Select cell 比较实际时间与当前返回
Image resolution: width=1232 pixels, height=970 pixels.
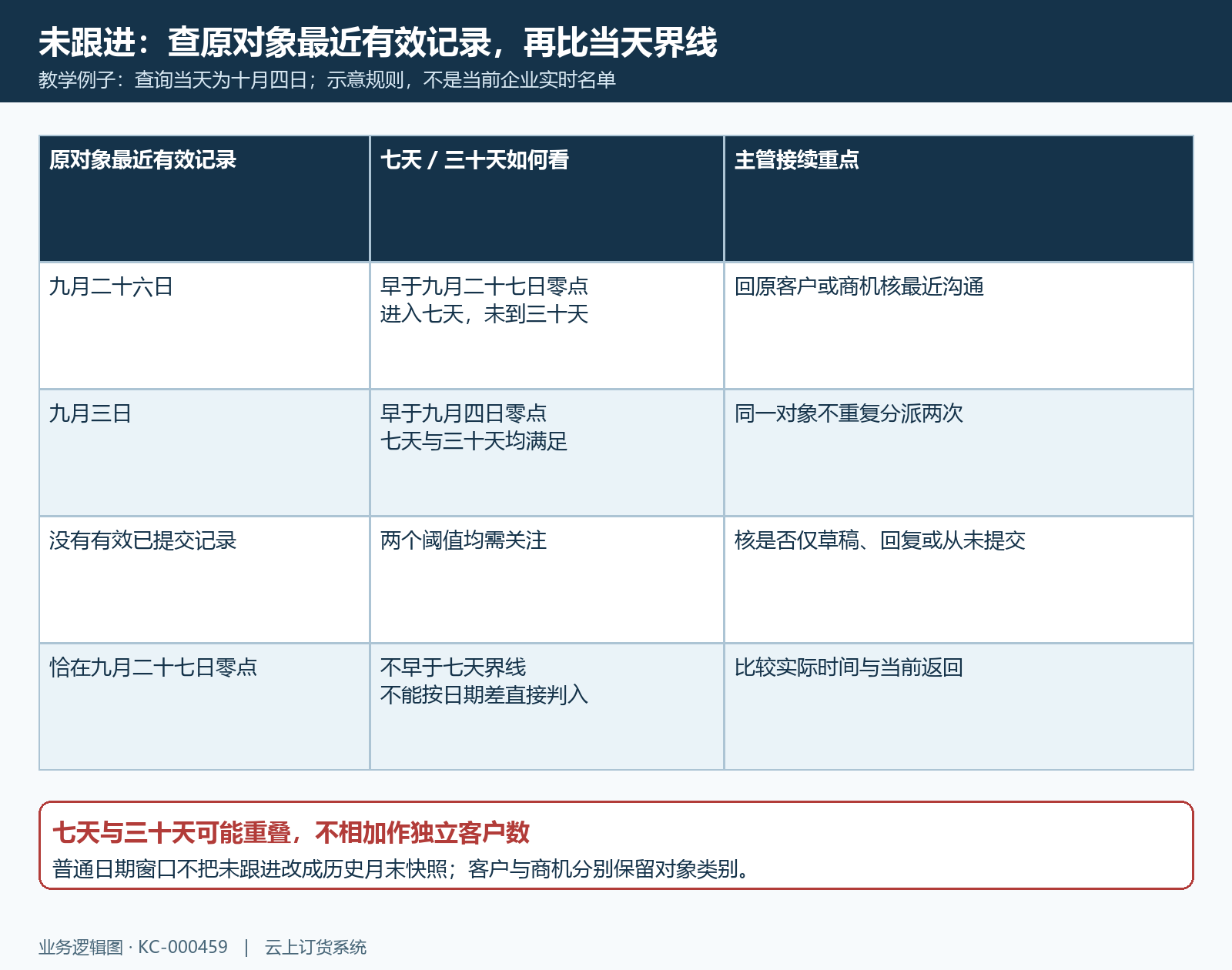point(959,707)
